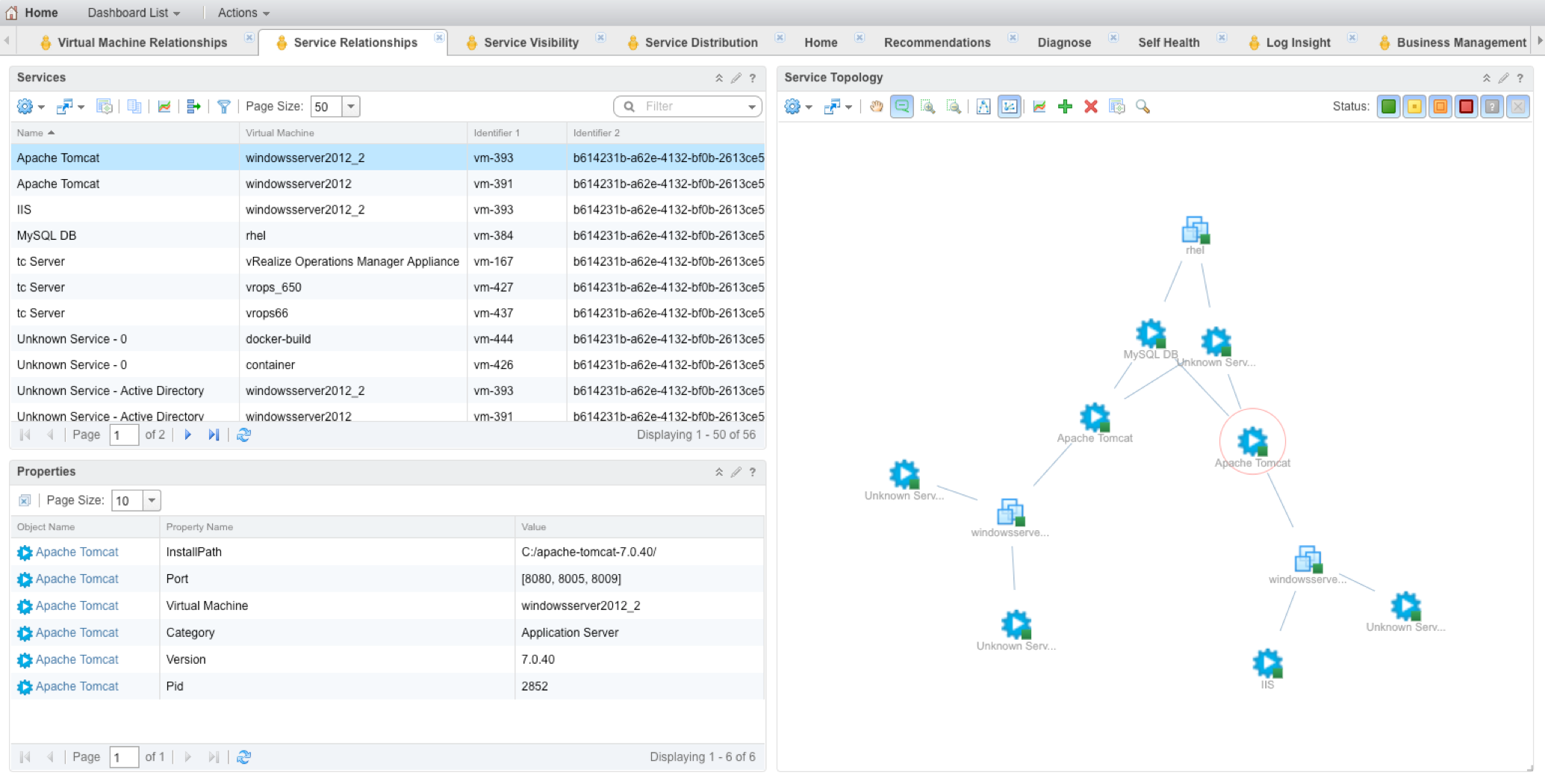Click the Apache Tomcat link in InstallPath row
The image size is (1545, 784).
(x=77, y=552)
